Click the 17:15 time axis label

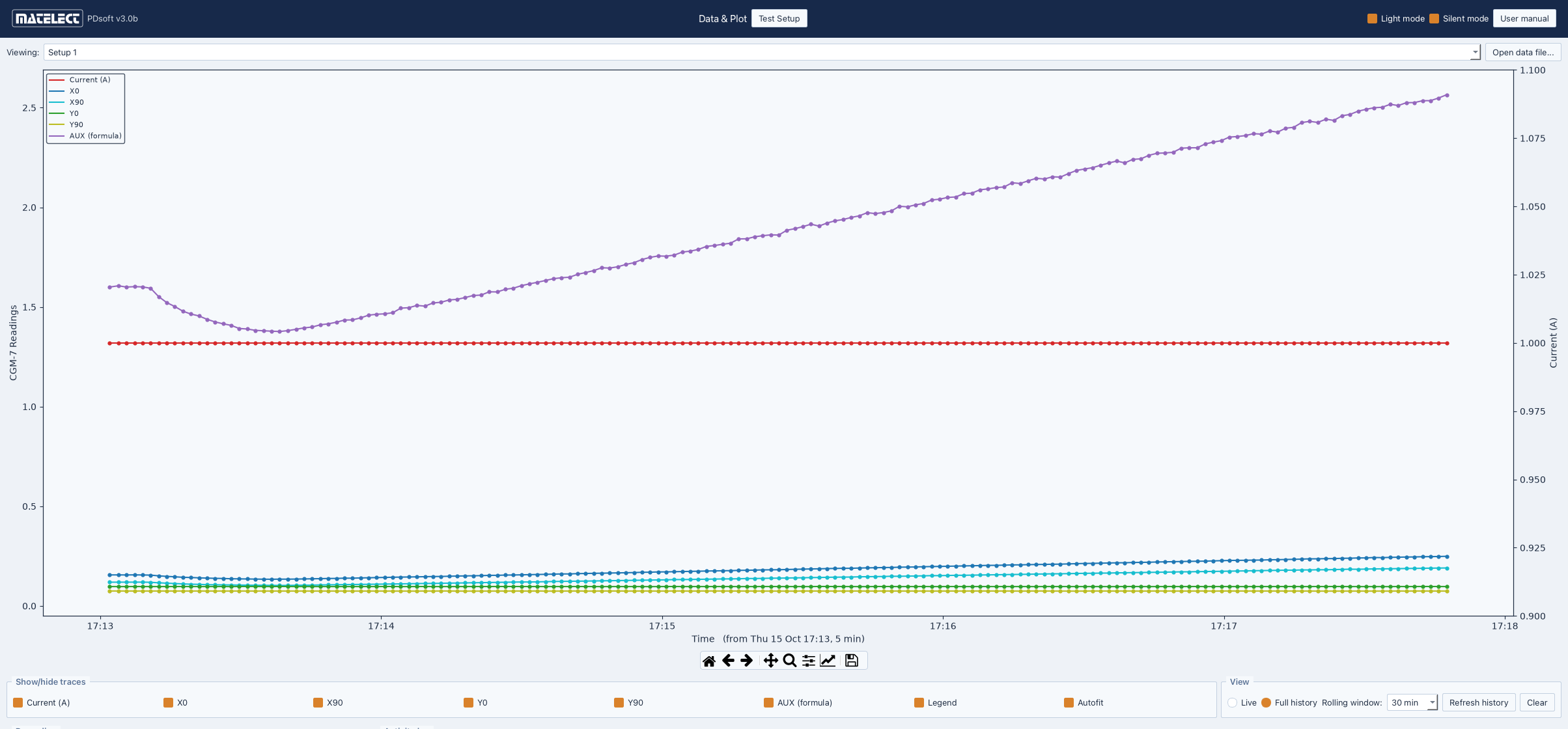[662, 626]
